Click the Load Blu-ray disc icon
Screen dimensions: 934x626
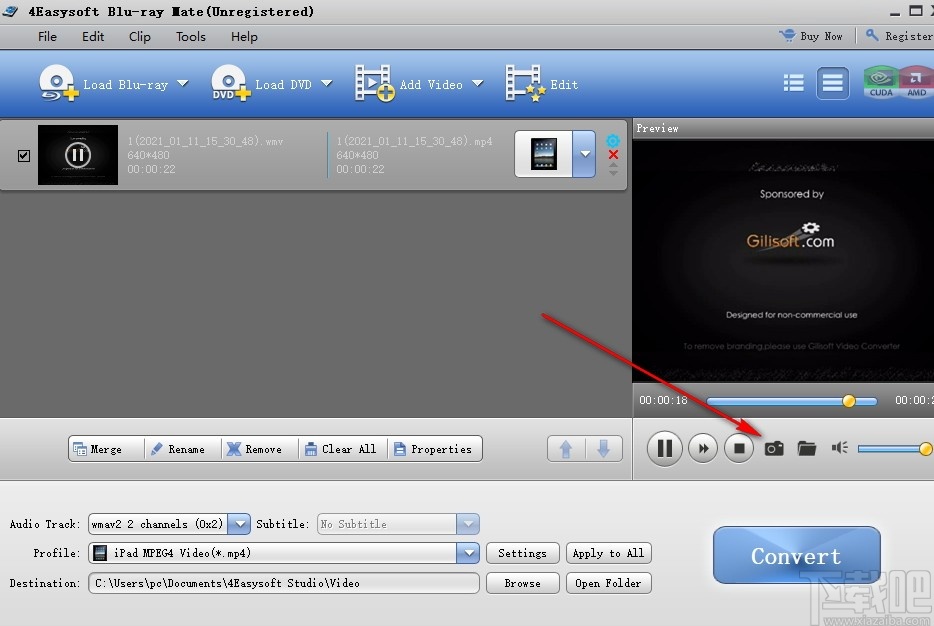click(58, 83)
